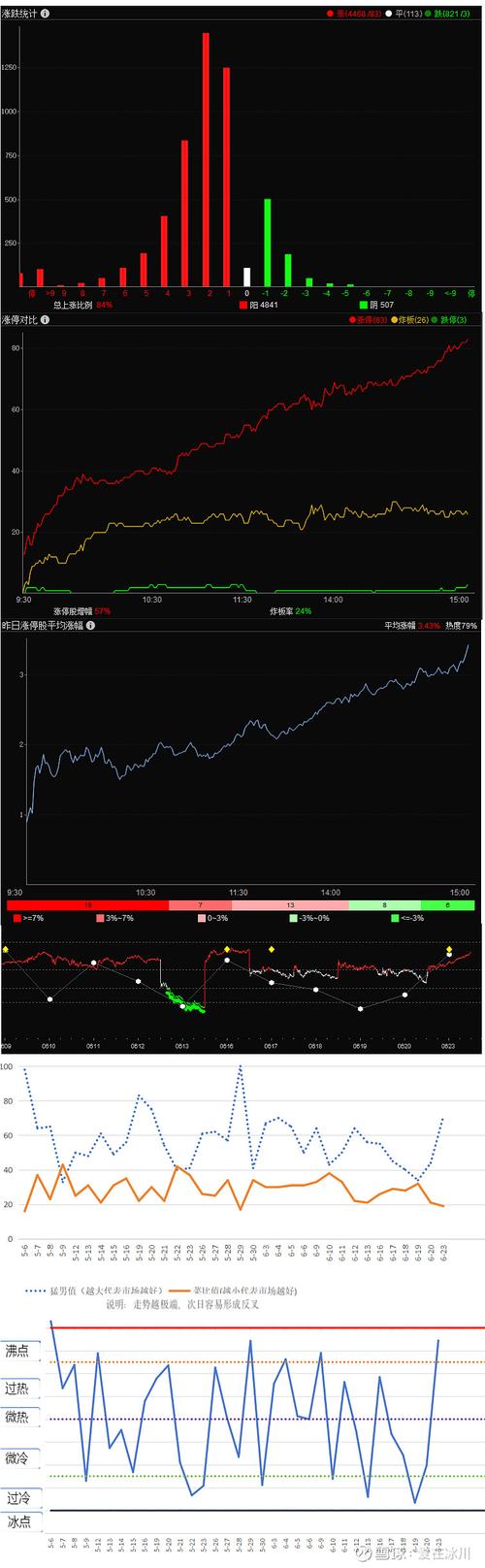
Task: Open the info icon beside 昨日涨停股平均涨幅
Action: (90, 626)
